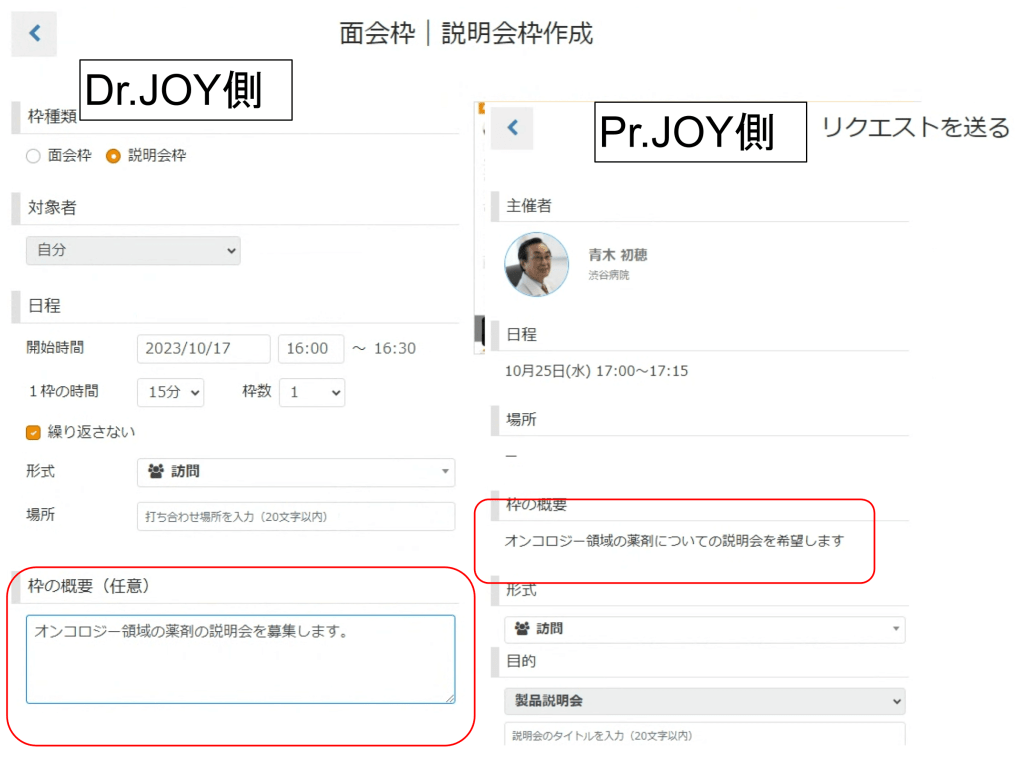Click the back arrow on Pr.JOY screen
This screenshot has width=1024, height=768.
[x=512, y=128]
